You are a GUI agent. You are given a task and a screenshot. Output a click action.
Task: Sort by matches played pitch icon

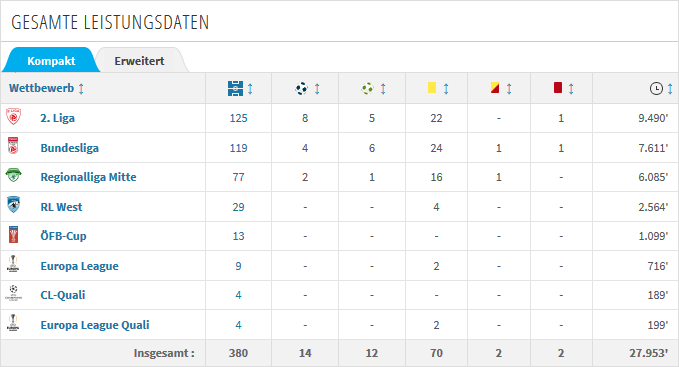pyautogui.click(x=235, y=89)
